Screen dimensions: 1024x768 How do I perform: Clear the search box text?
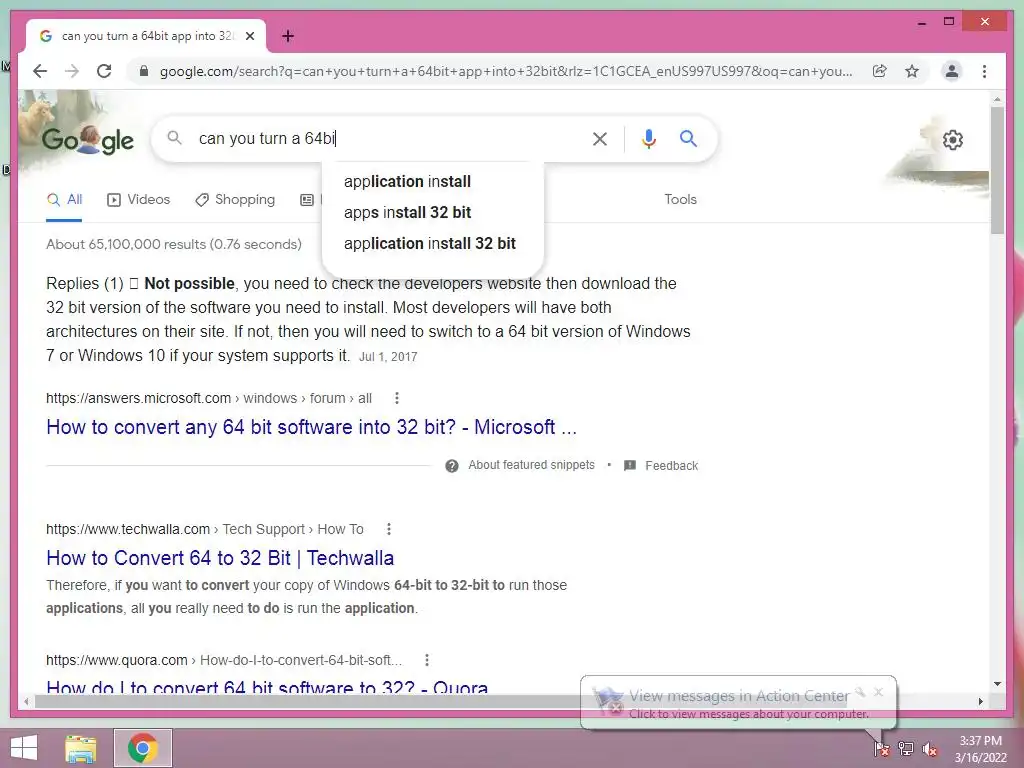[x=600, y=138]
